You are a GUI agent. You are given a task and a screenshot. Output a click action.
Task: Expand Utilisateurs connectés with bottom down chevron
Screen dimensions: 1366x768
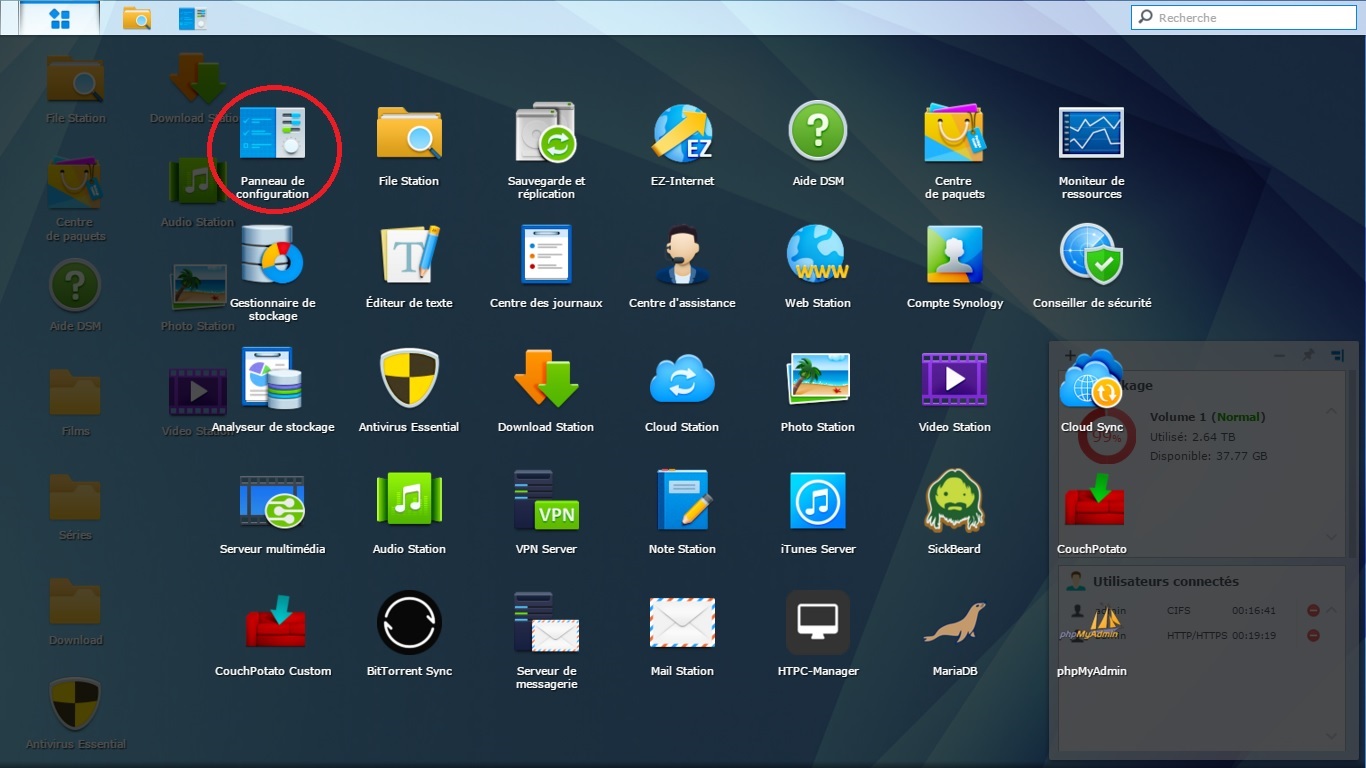(1331, 736)
